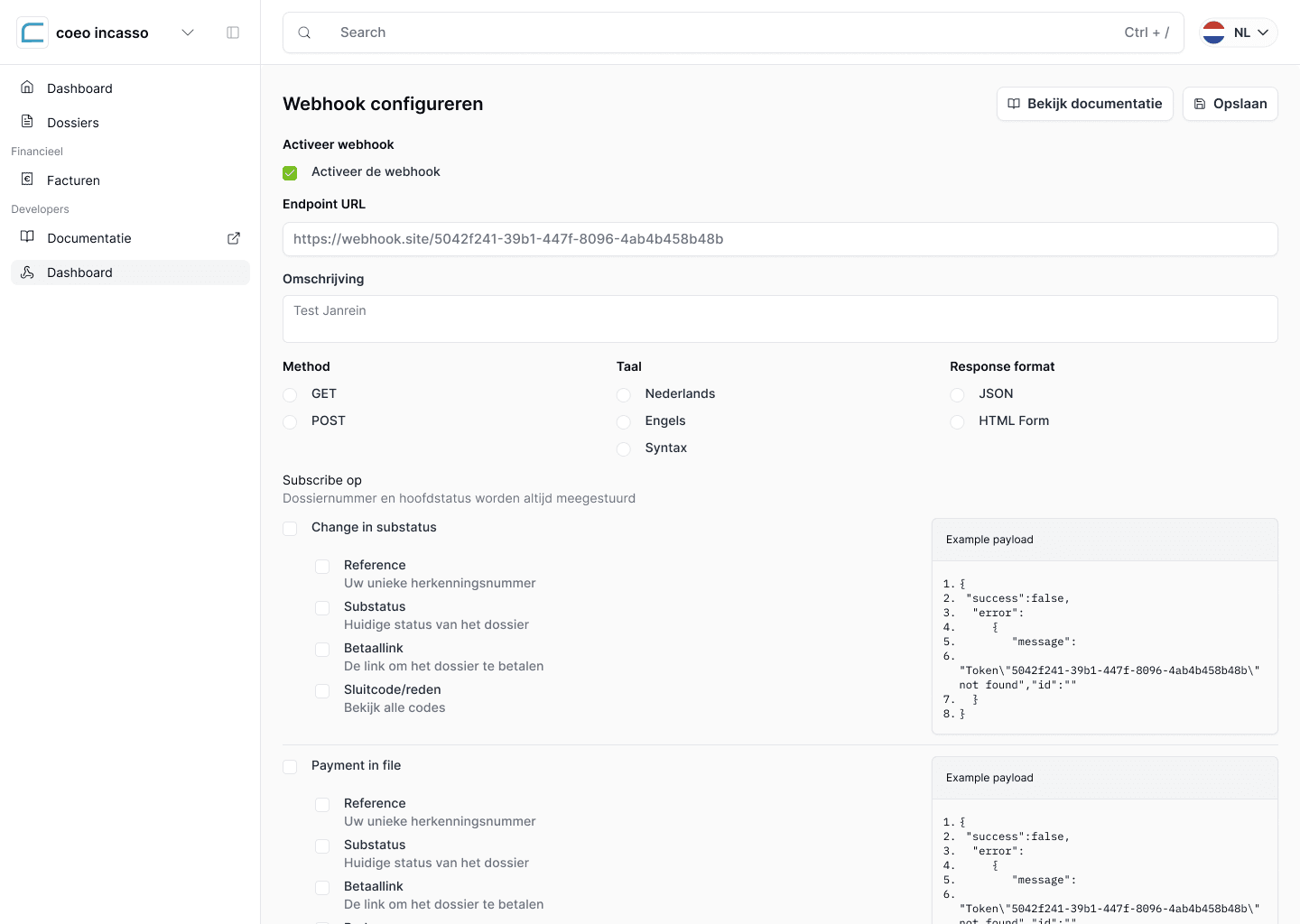Screen dimensions: 1300x924
Task: Open the Developers Dashboard sidebar item
Action: pos(130,273)
